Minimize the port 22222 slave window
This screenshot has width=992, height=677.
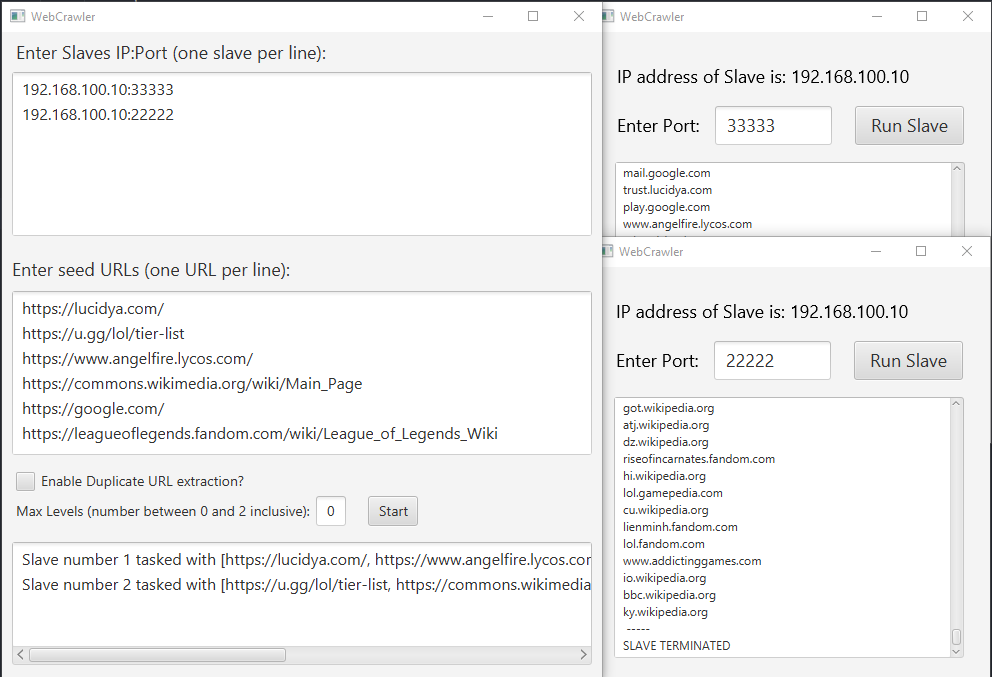[x=876, y=251]
